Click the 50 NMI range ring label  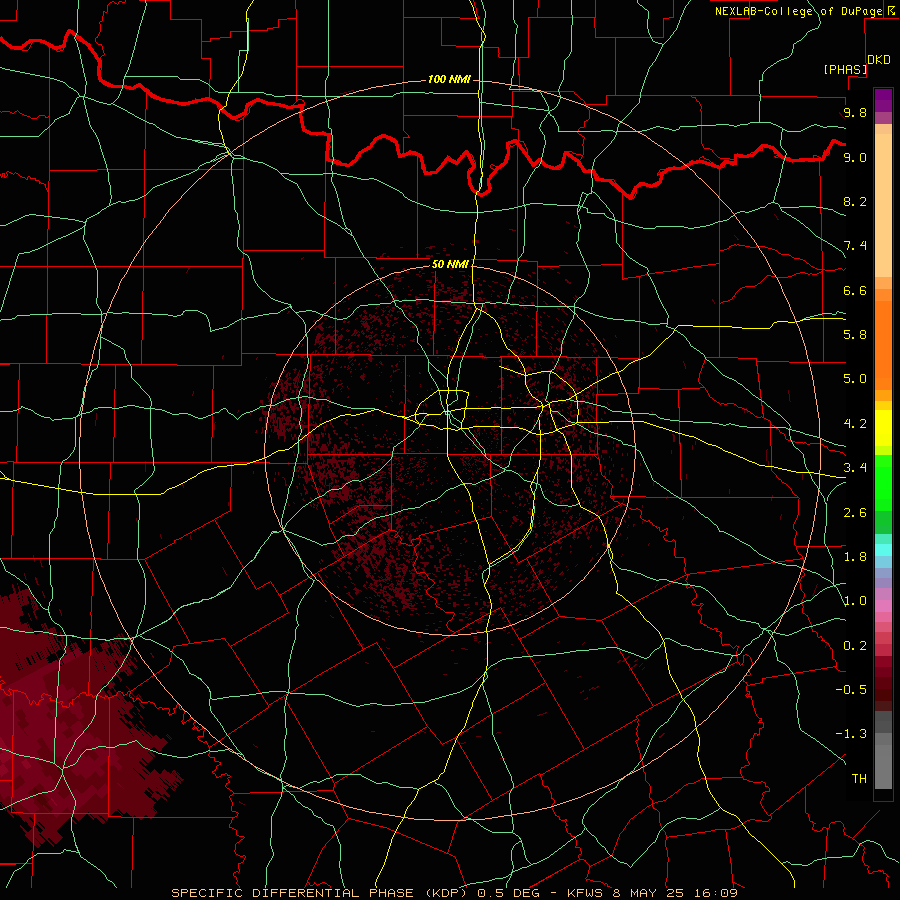pos(450,264)
